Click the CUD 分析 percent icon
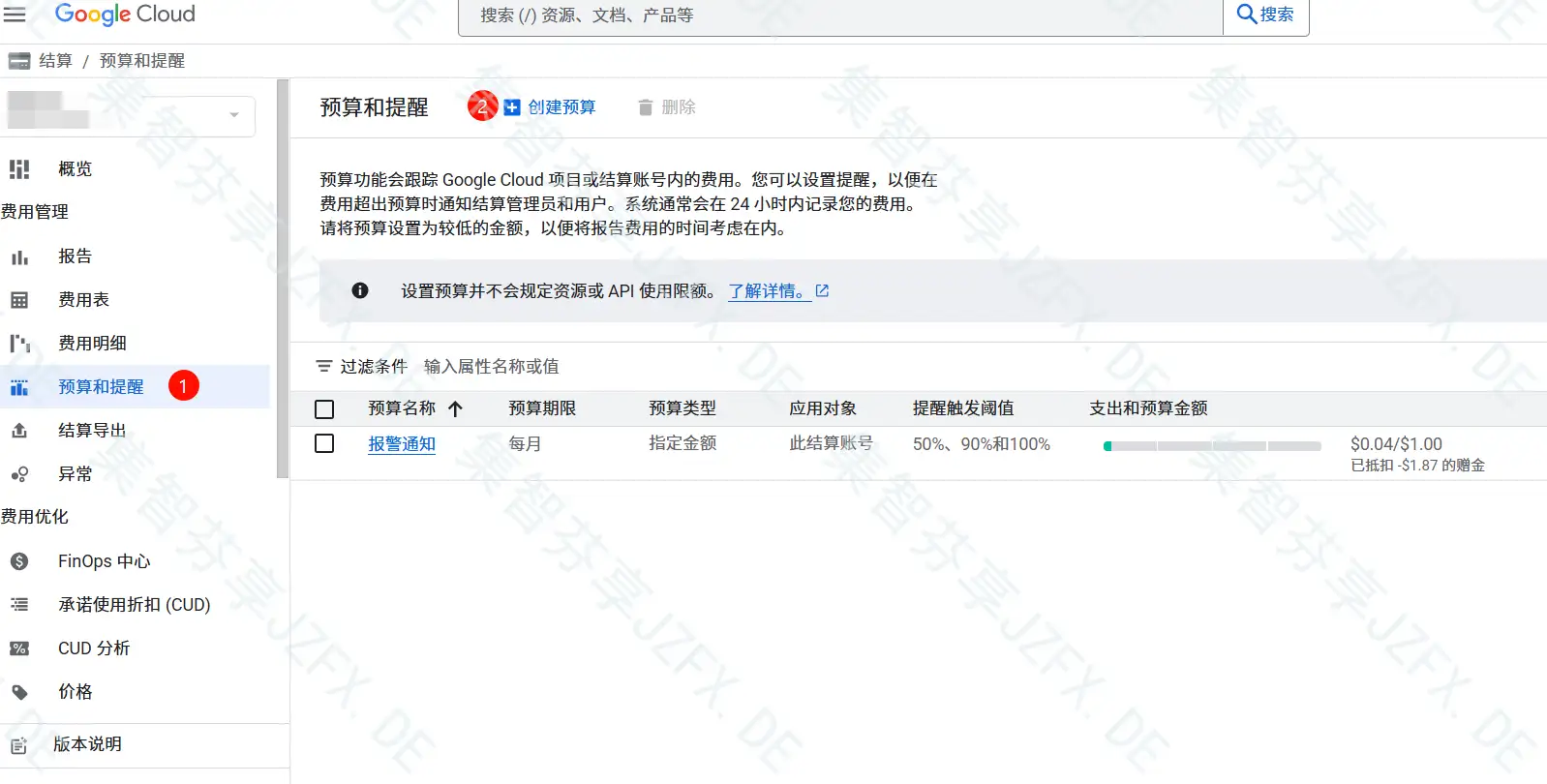 [19, 648]
